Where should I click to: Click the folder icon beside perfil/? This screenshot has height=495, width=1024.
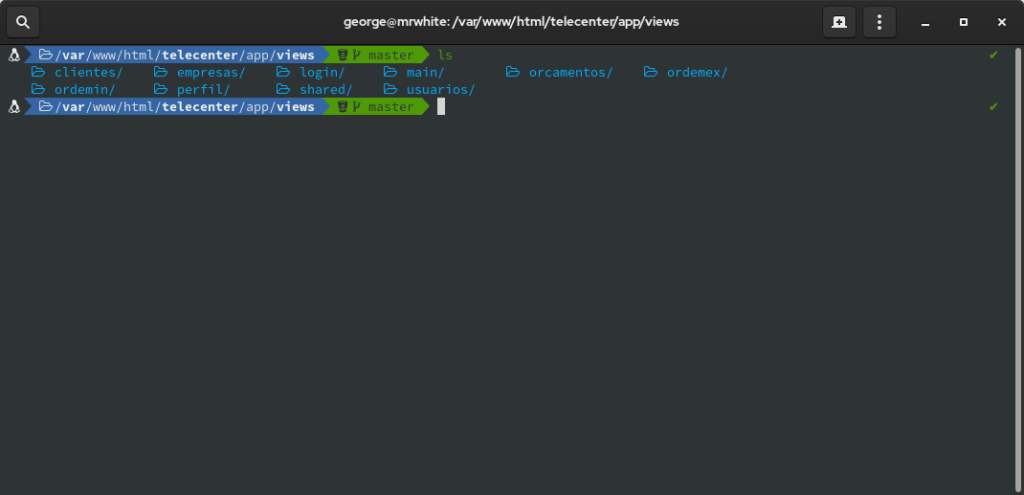(x=161, y=90)
